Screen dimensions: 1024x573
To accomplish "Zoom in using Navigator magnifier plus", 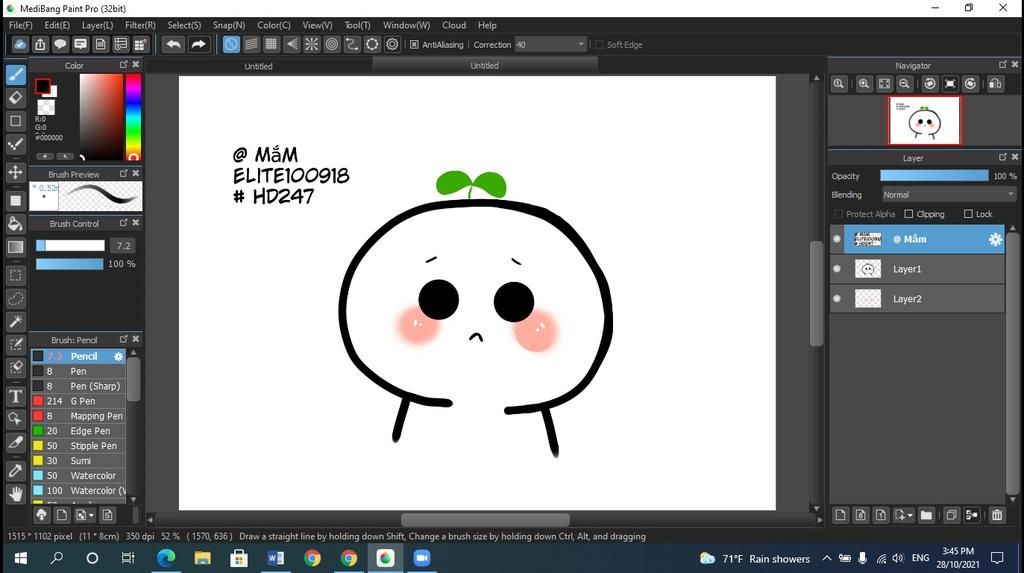I will coord(864,84).
